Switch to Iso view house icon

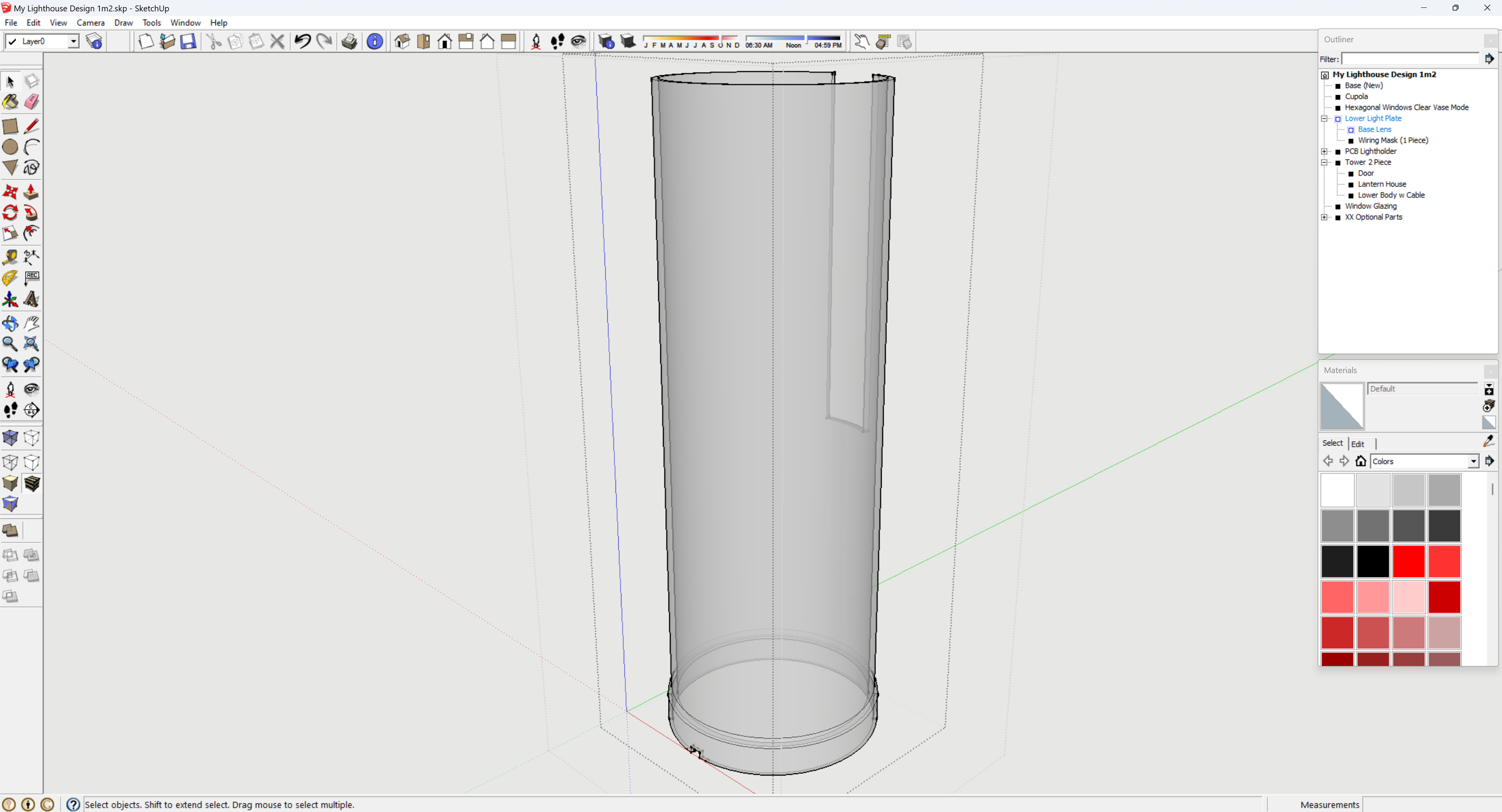403,42
